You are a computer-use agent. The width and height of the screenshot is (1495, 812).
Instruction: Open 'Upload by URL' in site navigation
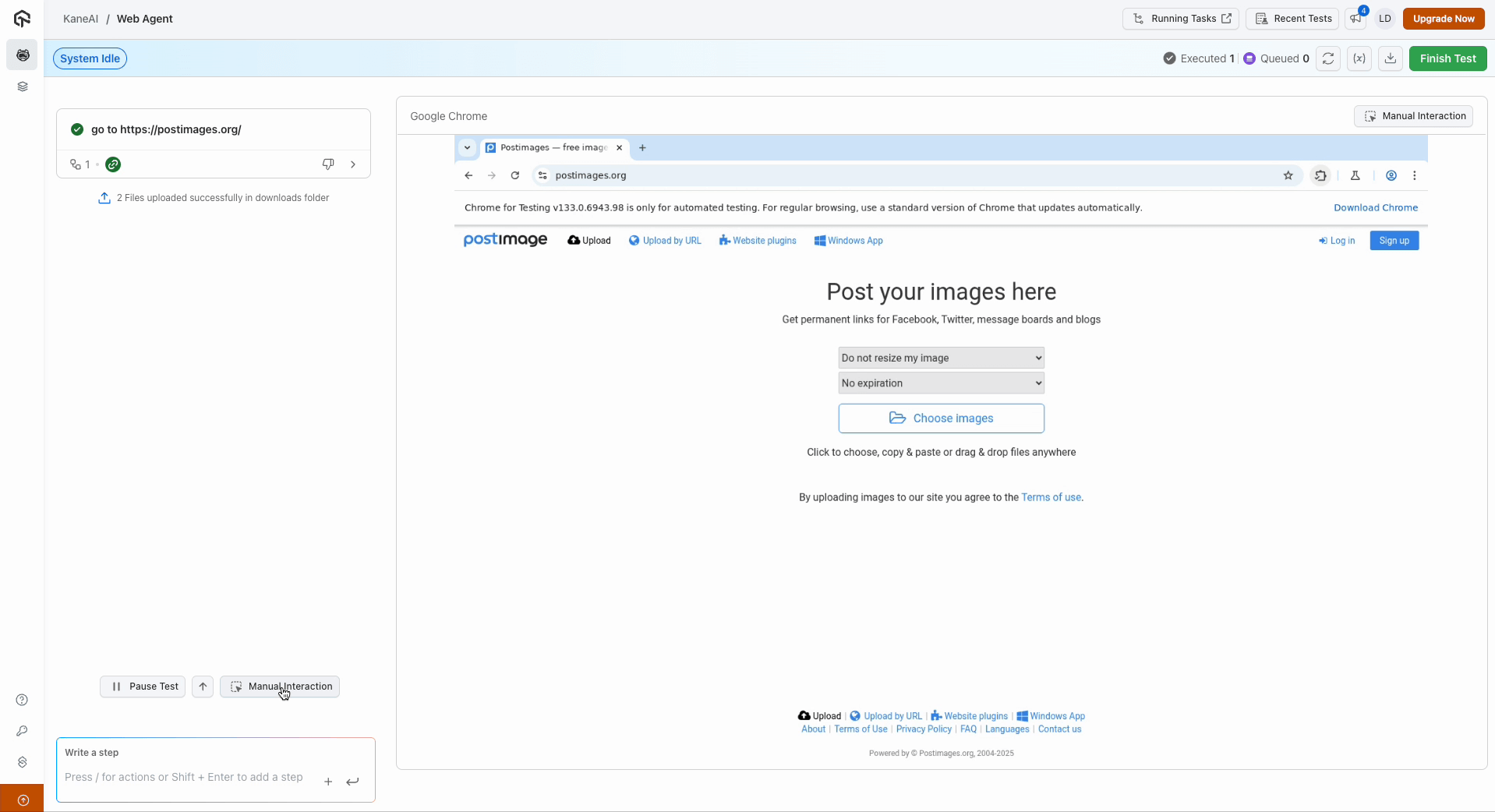point(665,241)
